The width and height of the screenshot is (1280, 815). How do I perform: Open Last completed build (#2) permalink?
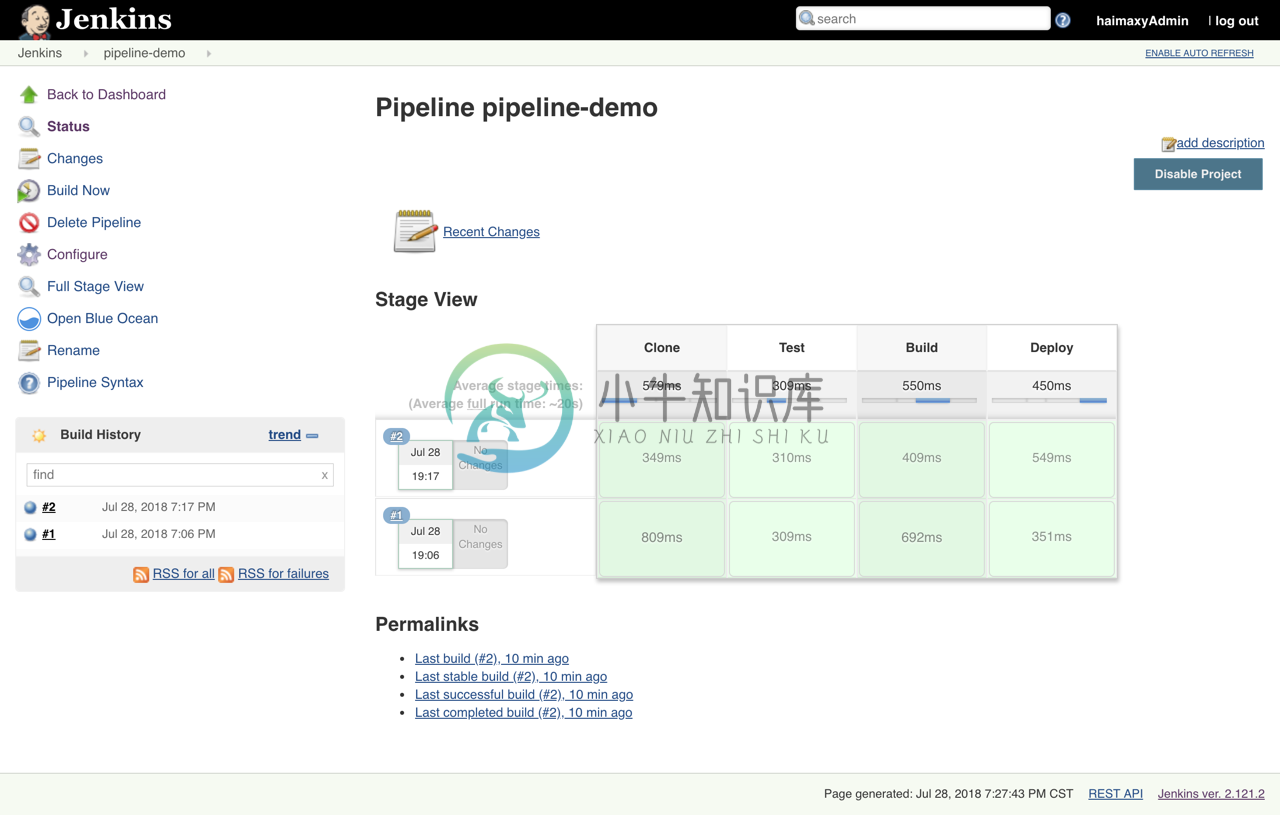point(523,713)
